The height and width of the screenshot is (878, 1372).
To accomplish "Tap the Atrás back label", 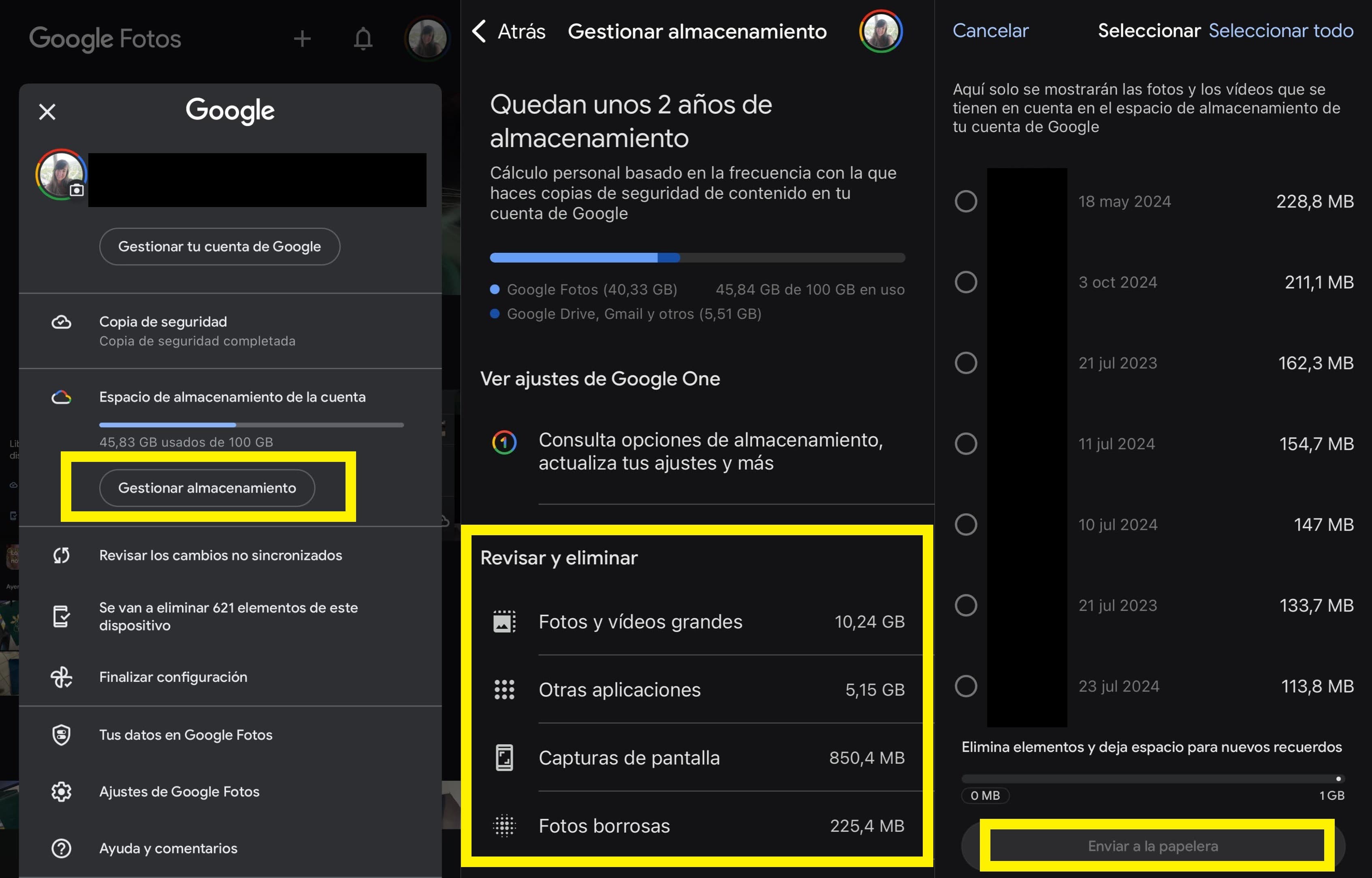I will pos(522,31).
